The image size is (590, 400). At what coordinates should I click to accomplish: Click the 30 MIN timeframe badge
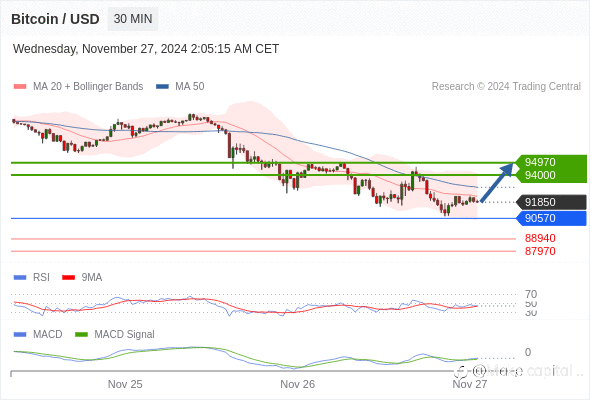click(x=133, y=19)
